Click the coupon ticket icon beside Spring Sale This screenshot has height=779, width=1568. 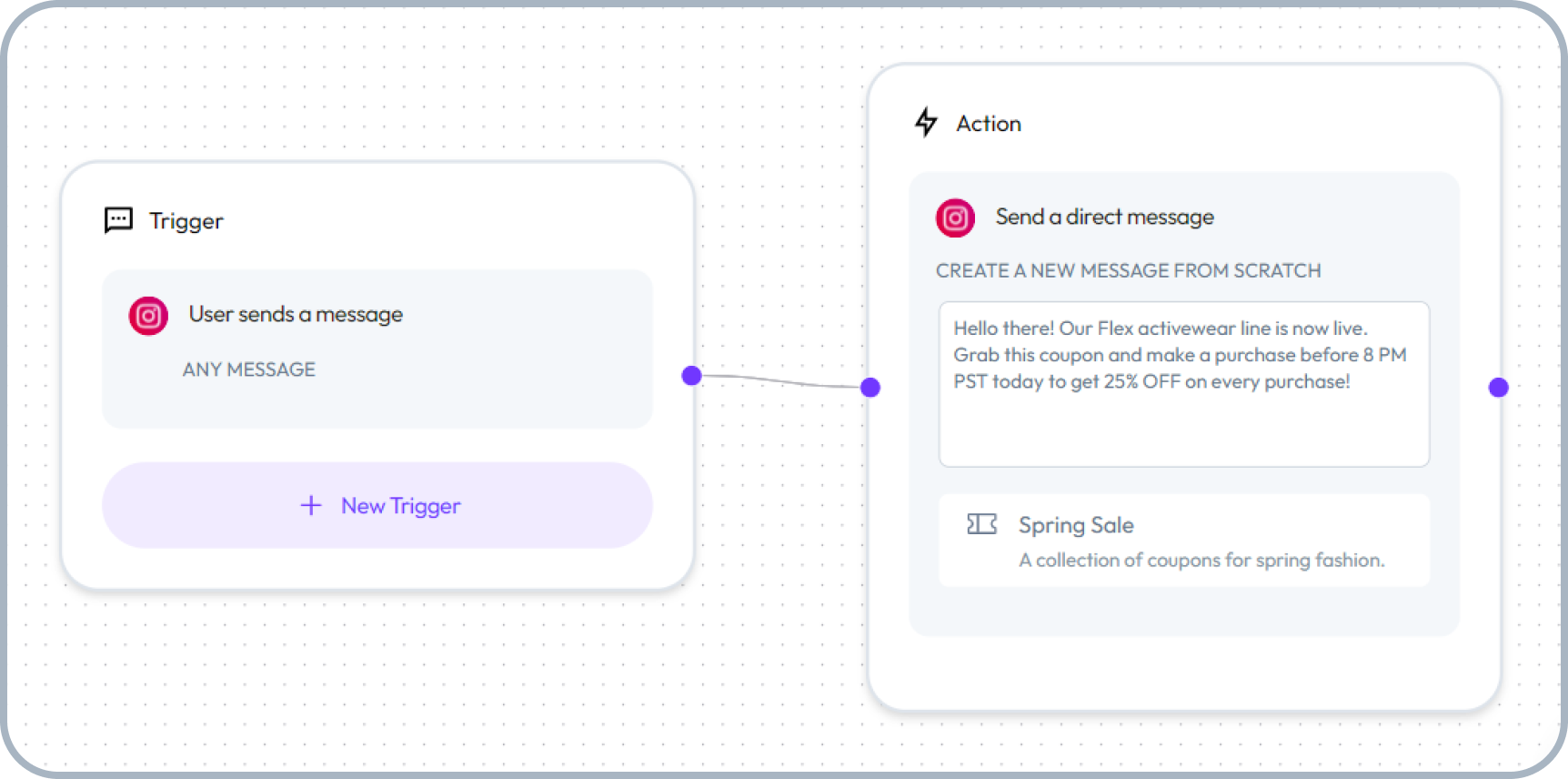(x=981, y=523)
